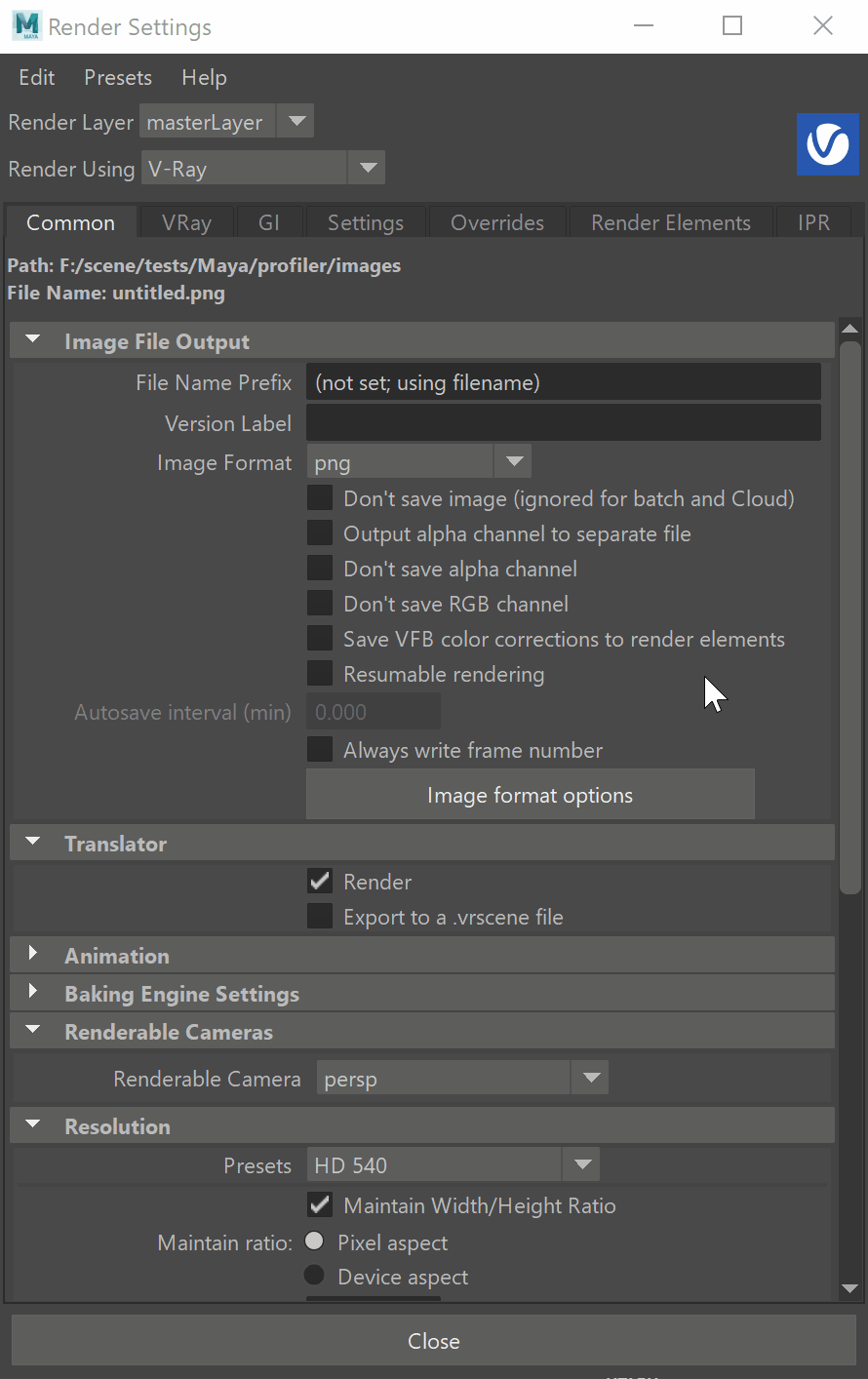Click the Close button at bottom
Viewport: 868px width, 1379px height.
pyautogui.click(x=434, y=1341)
